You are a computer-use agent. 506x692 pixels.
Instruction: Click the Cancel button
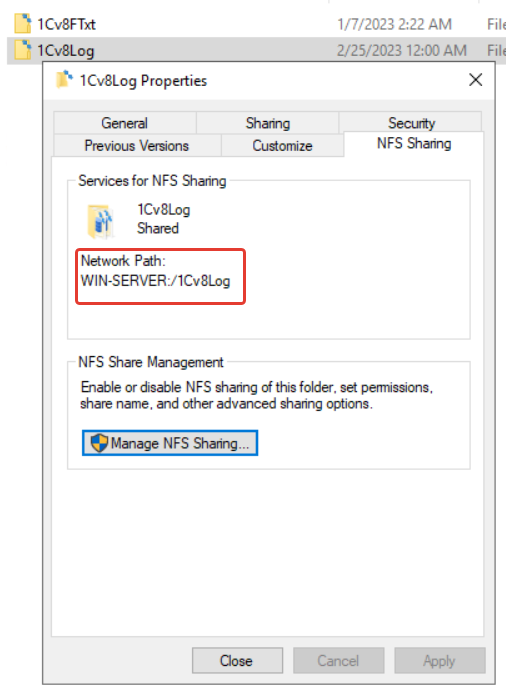click(338, 660)
